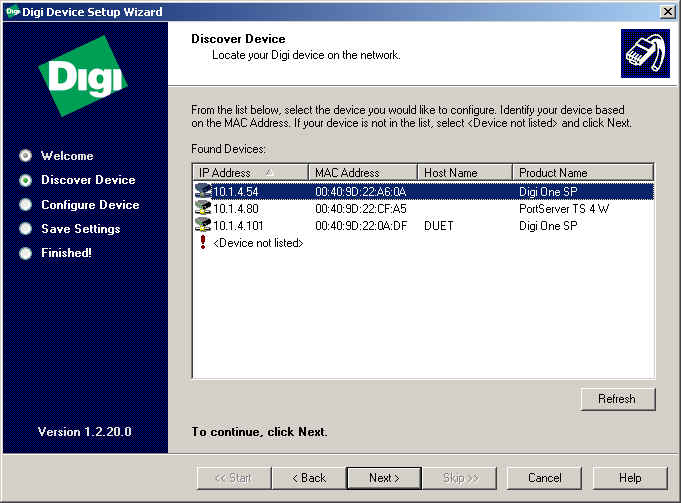Viewport: 681px width, 503px height.
Task: Click the Save Settings step label
Action: coord(80,228)
